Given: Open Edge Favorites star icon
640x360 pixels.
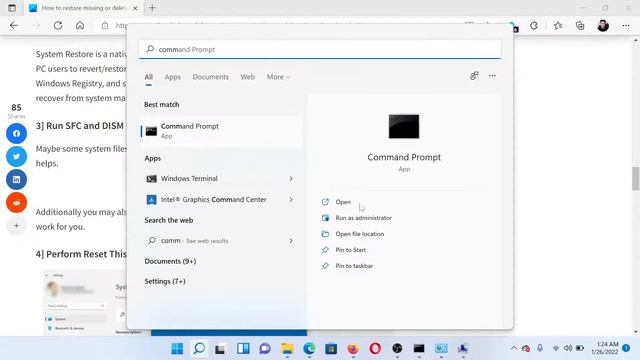Looking at the screenshot, I should pos(558,26).
